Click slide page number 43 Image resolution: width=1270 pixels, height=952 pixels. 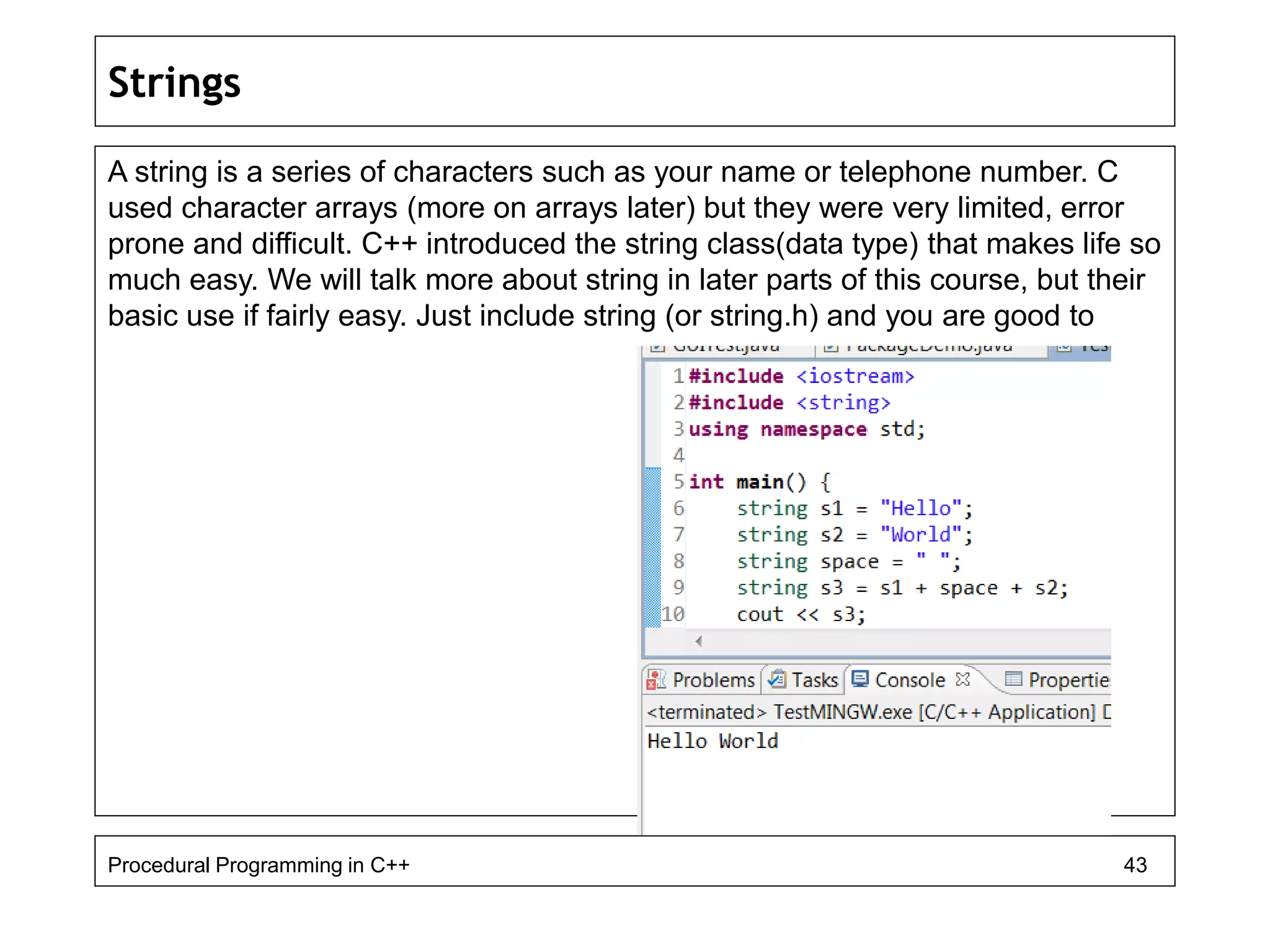pos(1135,865)
